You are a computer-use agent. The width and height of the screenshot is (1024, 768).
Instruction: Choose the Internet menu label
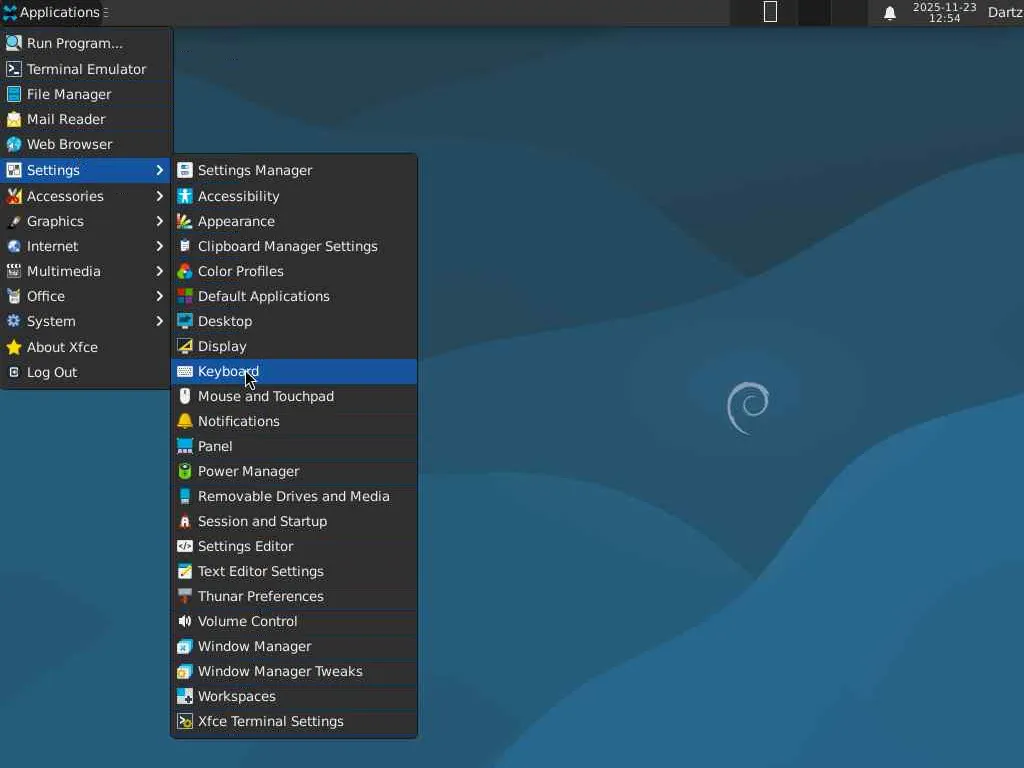click(52, 246)
